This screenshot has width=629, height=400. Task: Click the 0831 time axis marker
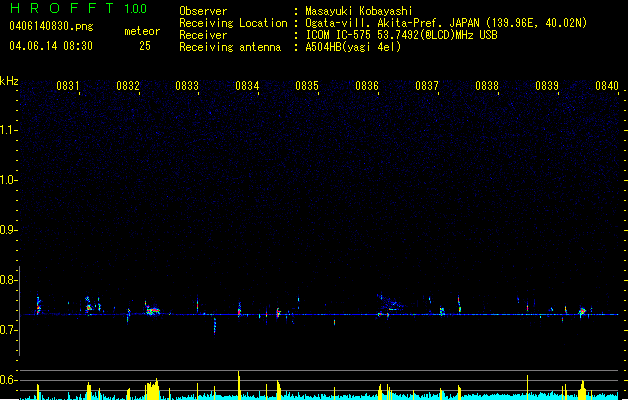pyautogui.click(x=67, y=86)
